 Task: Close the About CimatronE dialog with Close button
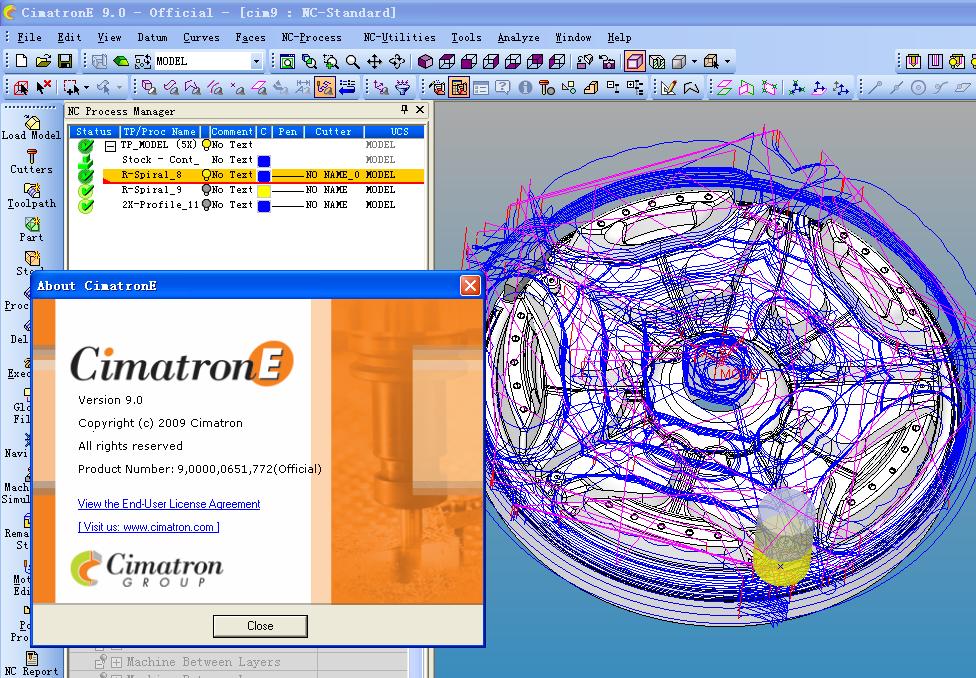pos(260,626)
